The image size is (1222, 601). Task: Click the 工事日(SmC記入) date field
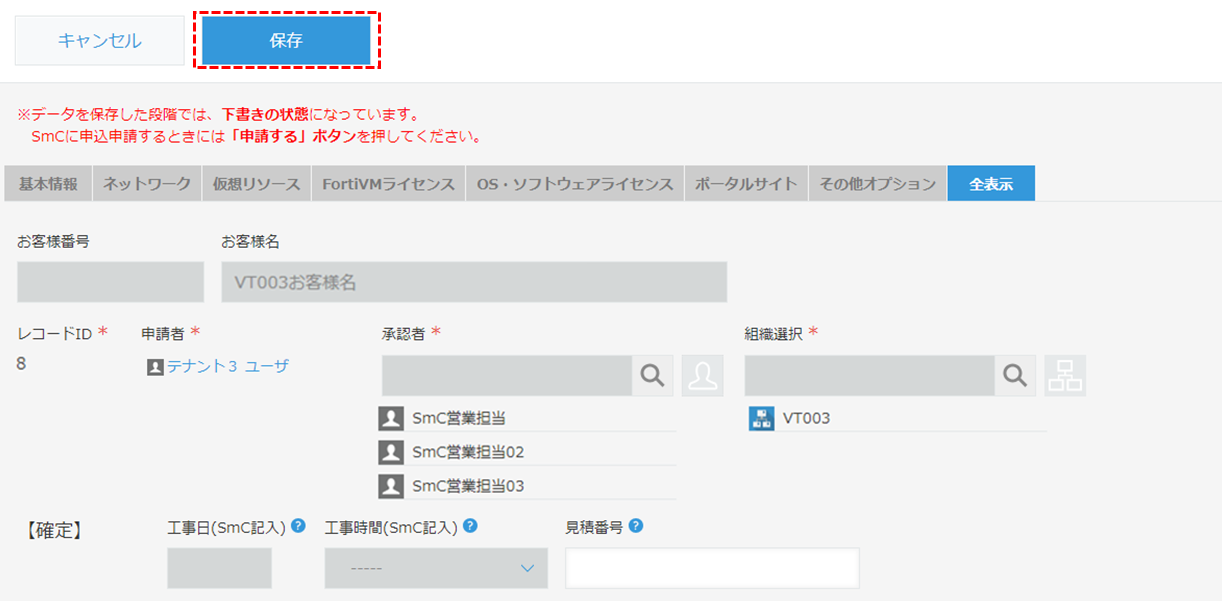coord(219,568)
